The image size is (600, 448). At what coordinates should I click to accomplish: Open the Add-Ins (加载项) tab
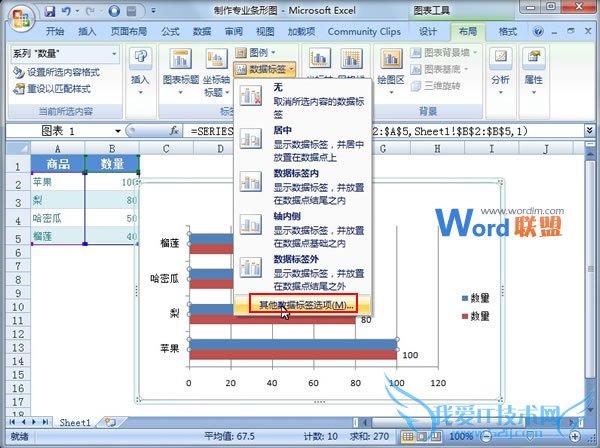click(x=302, y=31)
